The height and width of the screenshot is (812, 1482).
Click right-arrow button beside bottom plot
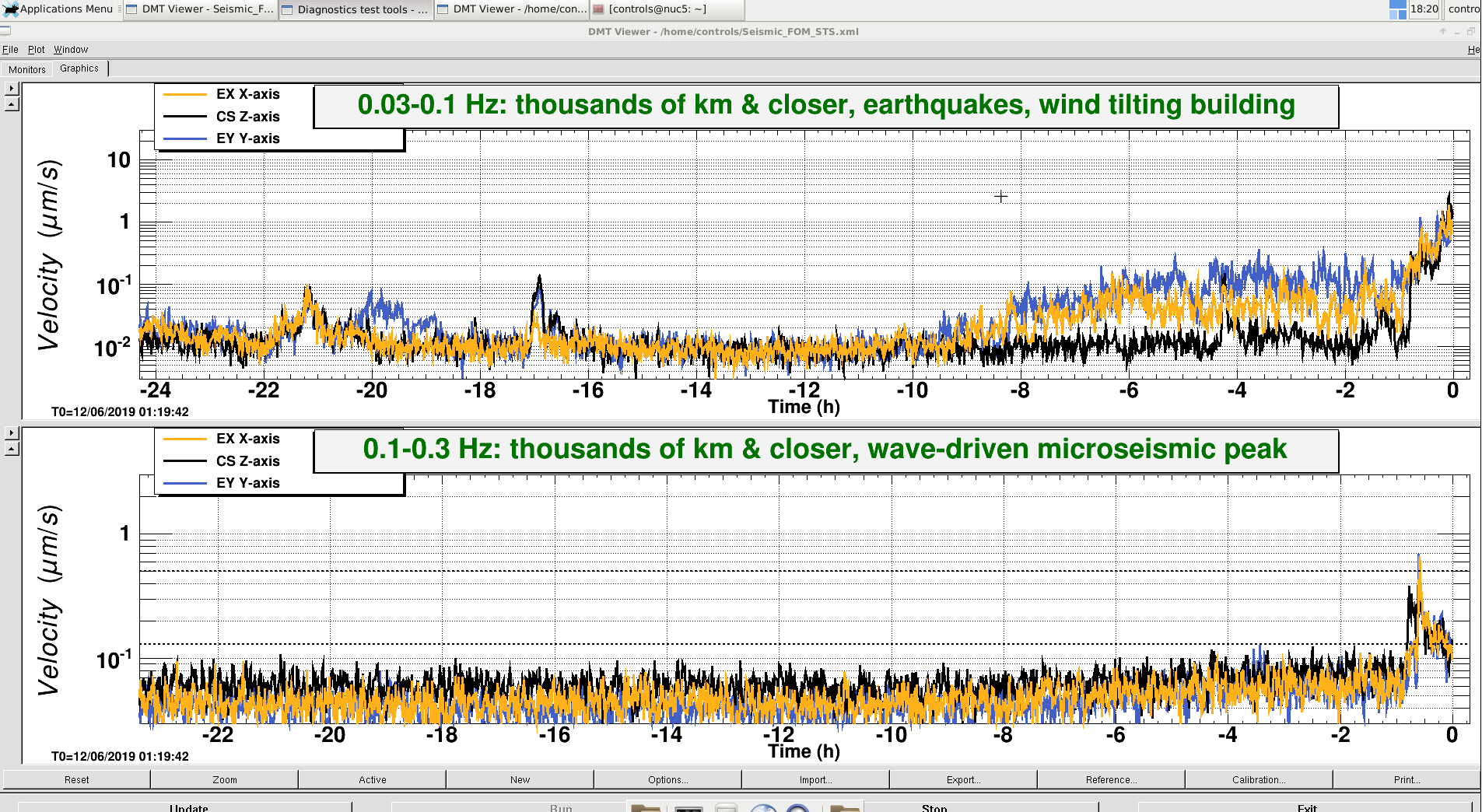[12, 432]
